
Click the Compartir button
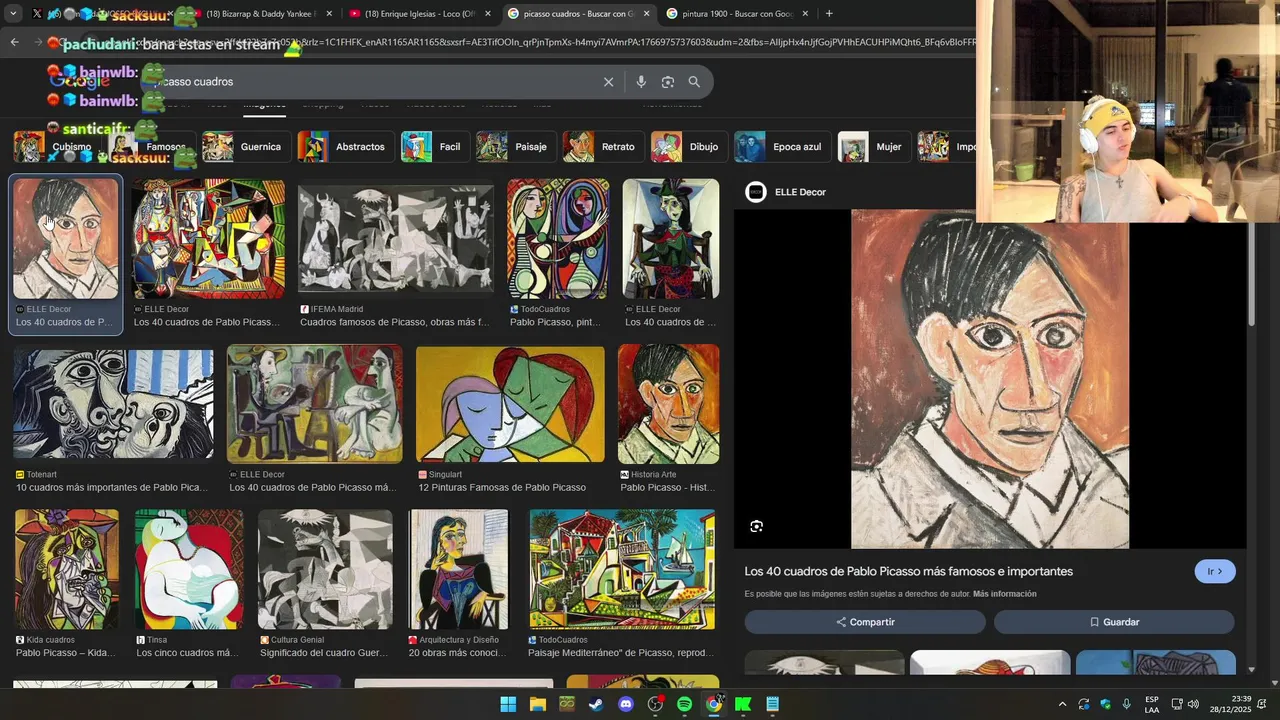865,622
